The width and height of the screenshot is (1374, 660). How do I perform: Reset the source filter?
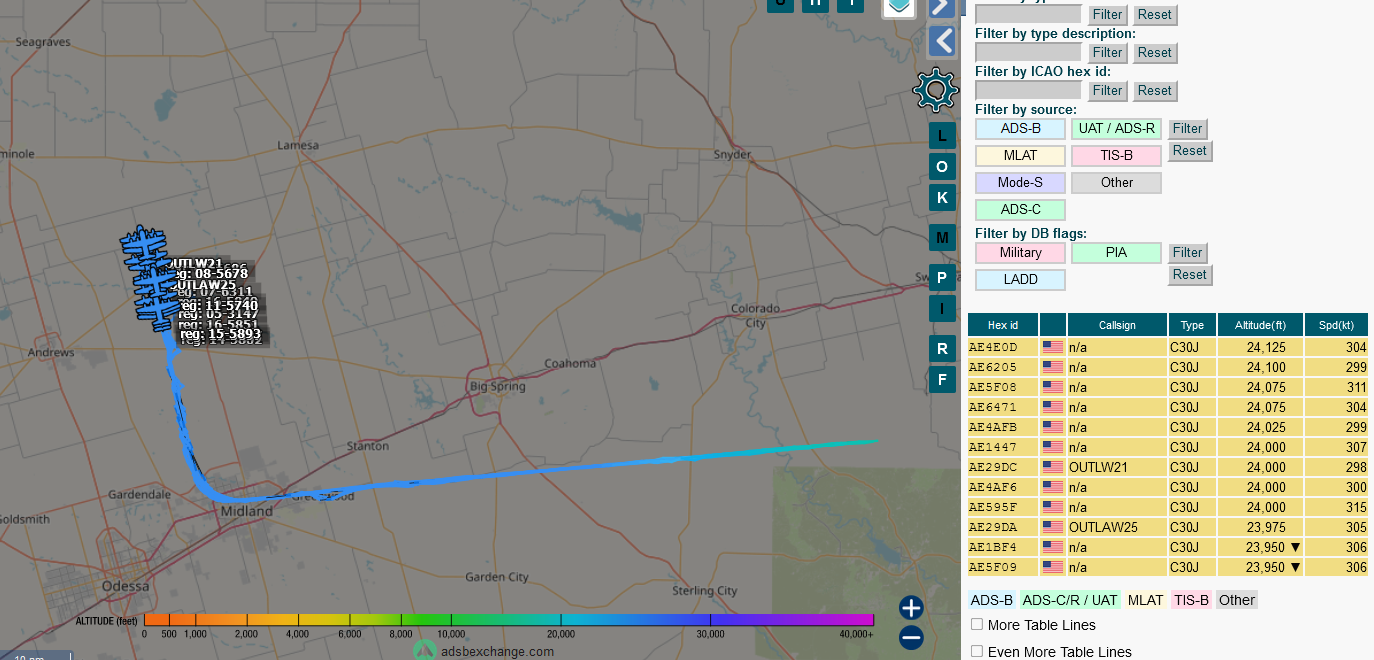[1189, 151]
